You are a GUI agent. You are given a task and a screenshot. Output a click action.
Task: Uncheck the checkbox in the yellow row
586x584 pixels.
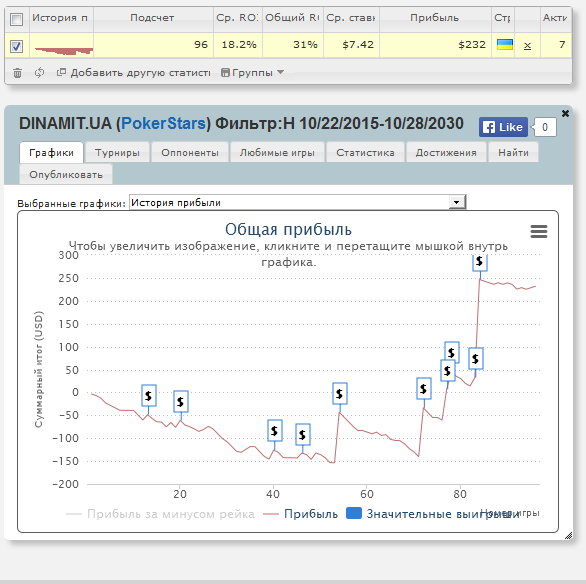[16, 46]
